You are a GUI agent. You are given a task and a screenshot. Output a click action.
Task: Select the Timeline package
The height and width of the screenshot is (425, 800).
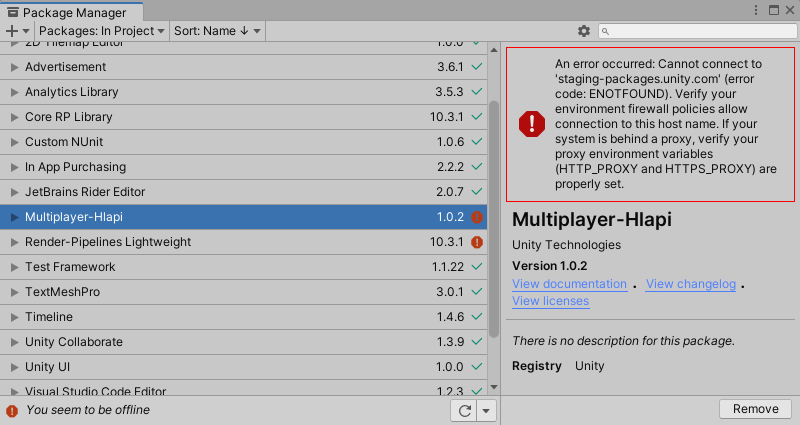click(x=243, y=317)
